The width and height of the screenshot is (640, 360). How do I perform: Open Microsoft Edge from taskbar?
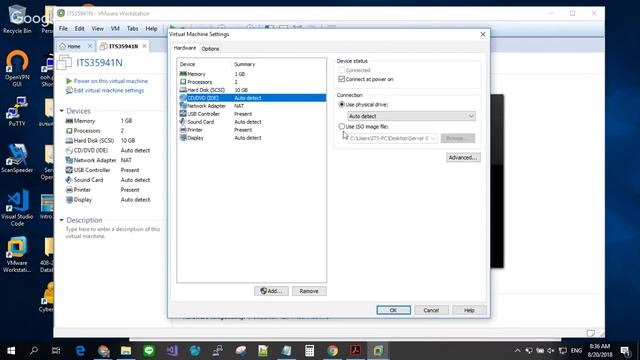pos(80,350)
